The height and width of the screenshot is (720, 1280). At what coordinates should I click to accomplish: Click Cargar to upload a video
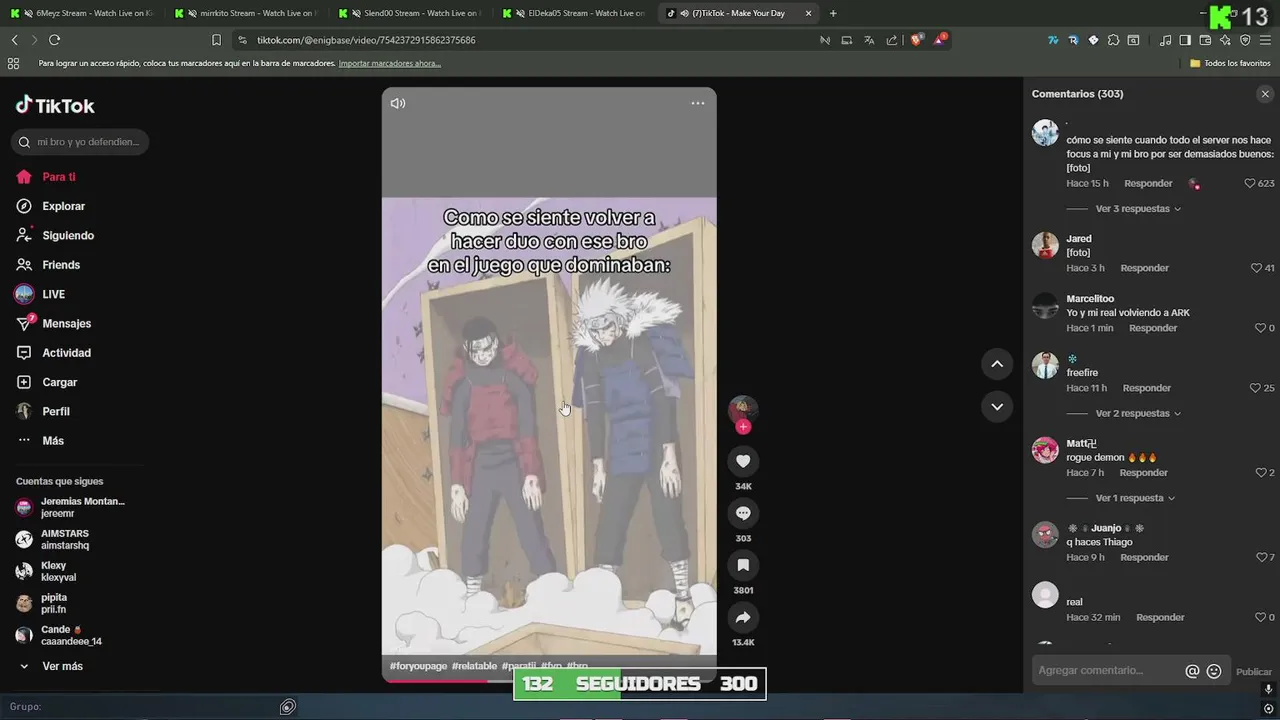[x=47, y=382]
